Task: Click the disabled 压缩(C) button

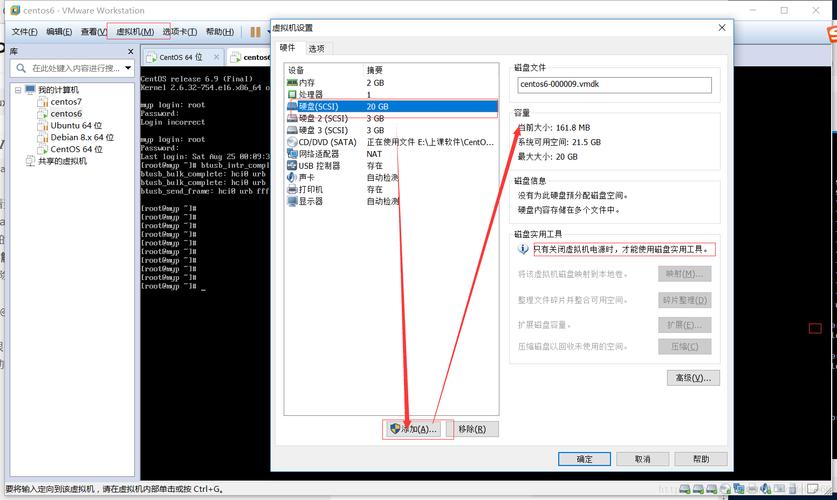Action: (x=685, y=346)
